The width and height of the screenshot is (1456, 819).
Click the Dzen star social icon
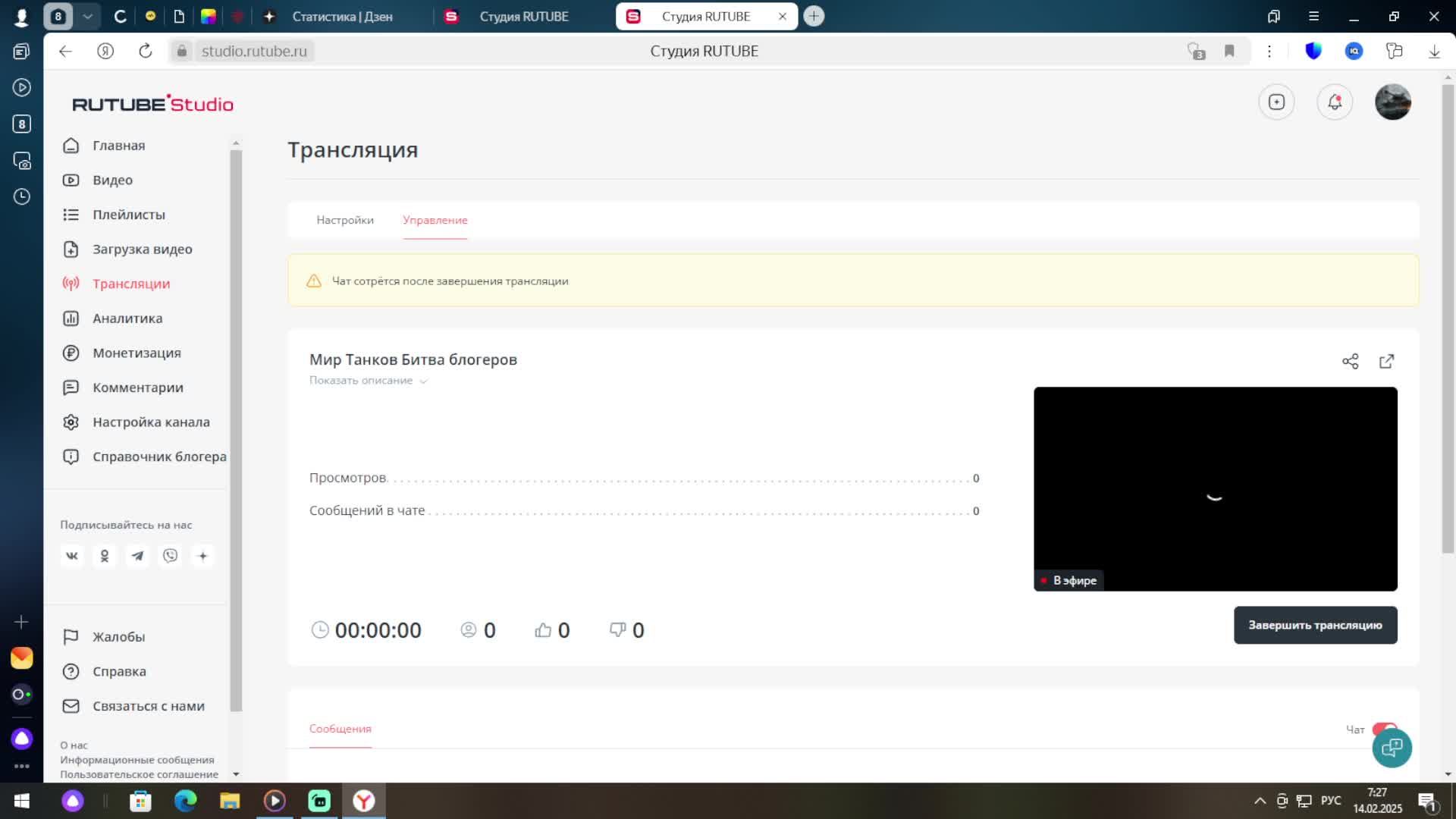pos(202,556)
